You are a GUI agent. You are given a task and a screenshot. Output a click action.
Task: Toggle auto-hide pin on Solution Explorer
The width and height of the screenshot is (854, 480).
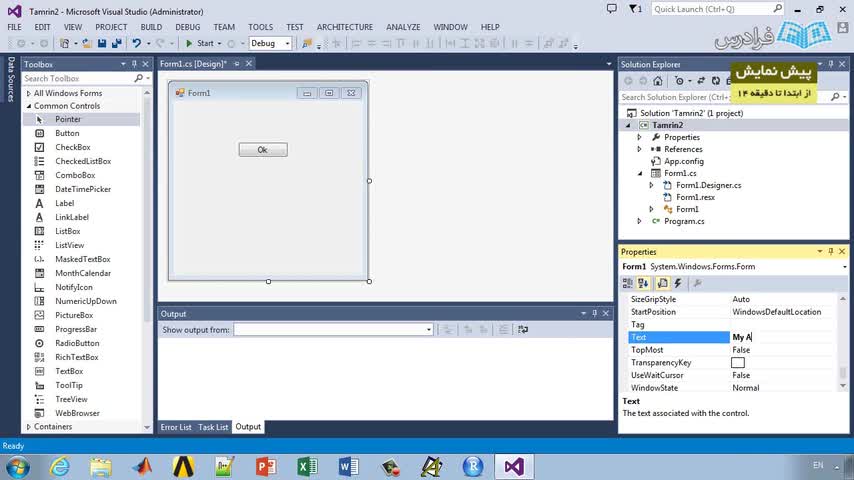(831, 64)
